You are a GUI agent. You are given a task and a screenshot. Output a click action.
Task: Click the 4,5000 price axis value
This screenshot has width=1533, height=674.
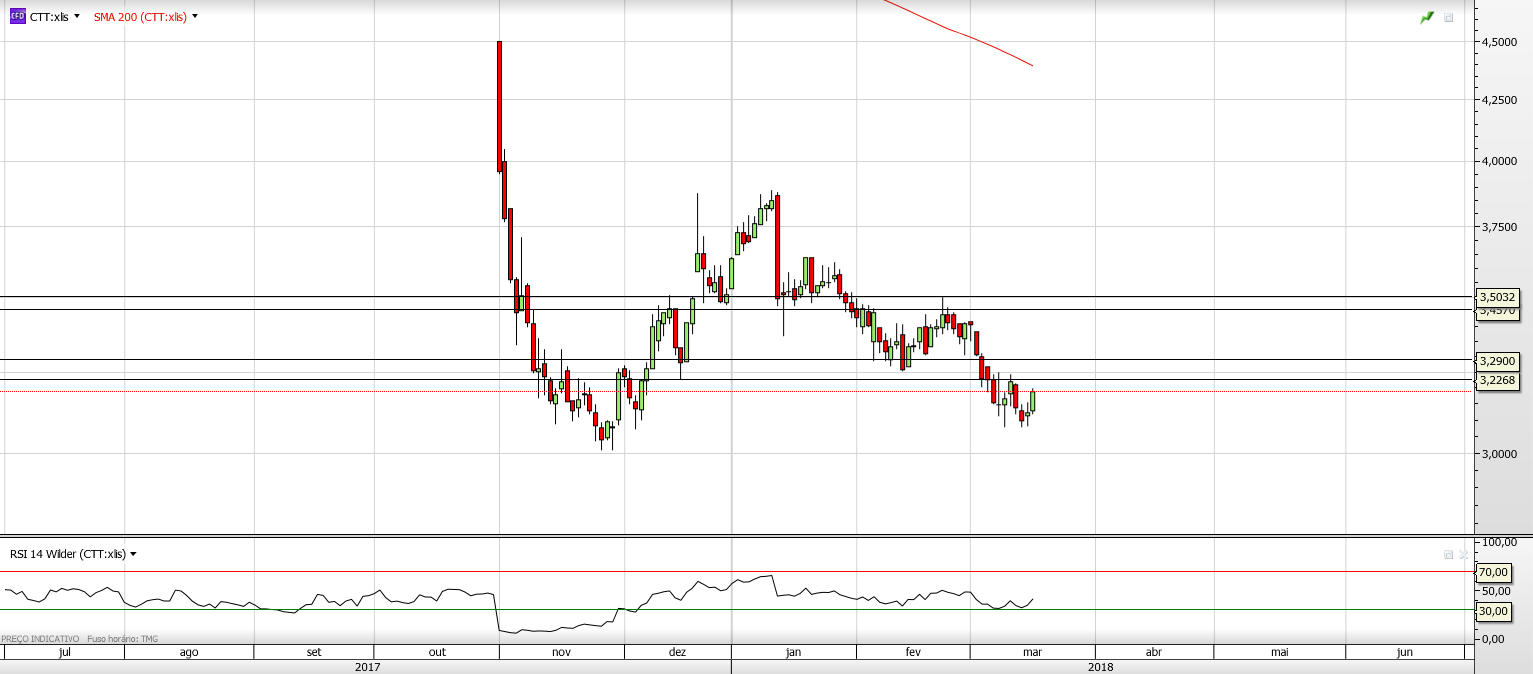(x=1501, y=42)
